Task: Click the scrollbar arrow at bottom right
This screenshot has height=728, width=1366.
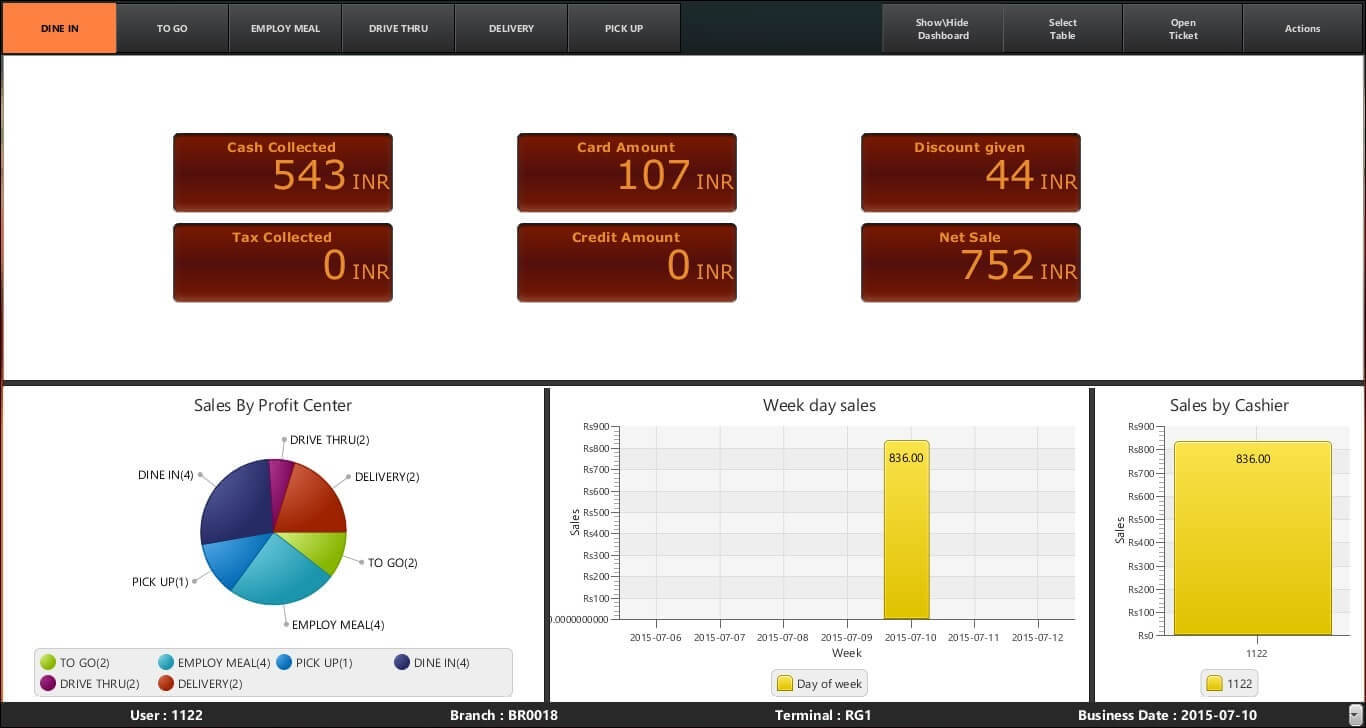Action: pyautogui.click(x=1357, y=715)
